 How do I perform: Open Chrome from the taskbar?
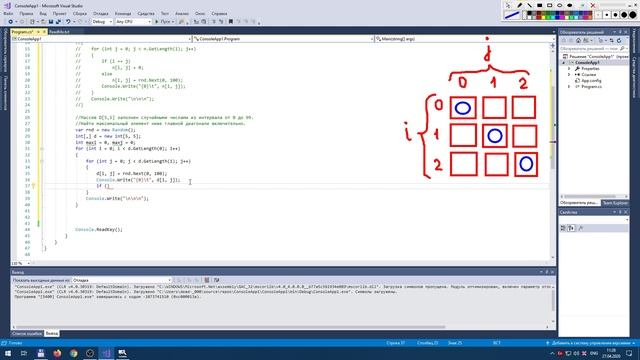[x=73, y=353]
